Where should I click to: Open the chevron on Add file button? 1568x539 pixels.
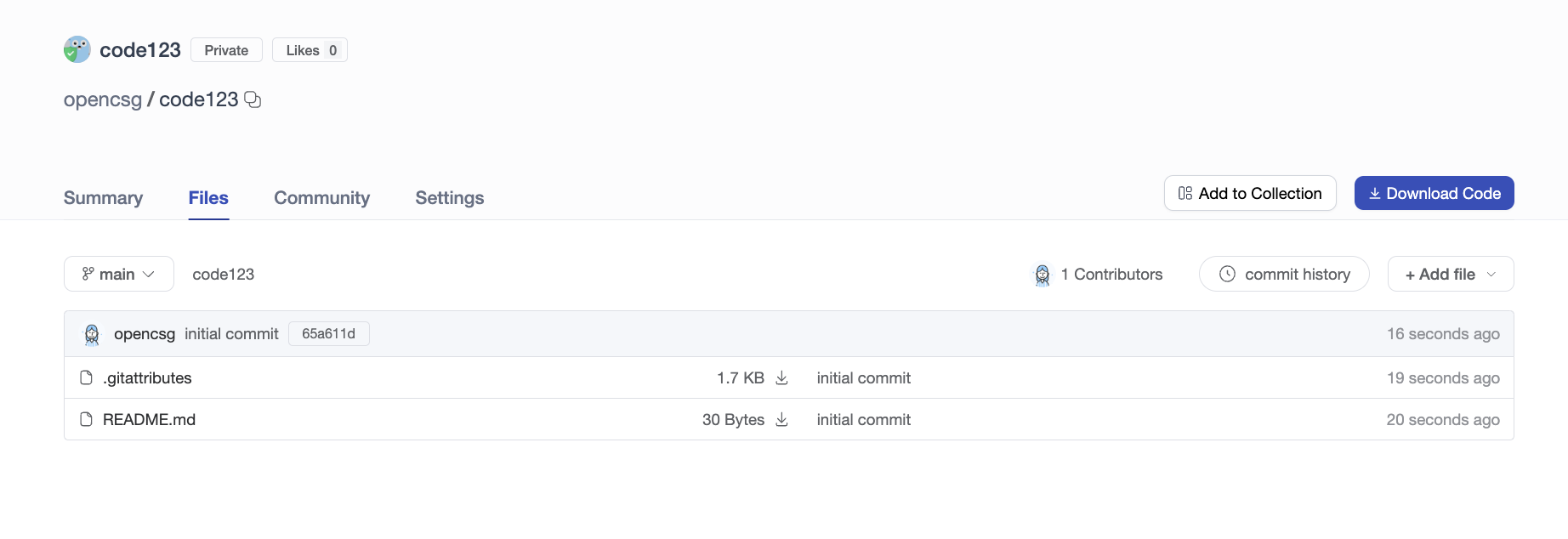(1491, 274)
